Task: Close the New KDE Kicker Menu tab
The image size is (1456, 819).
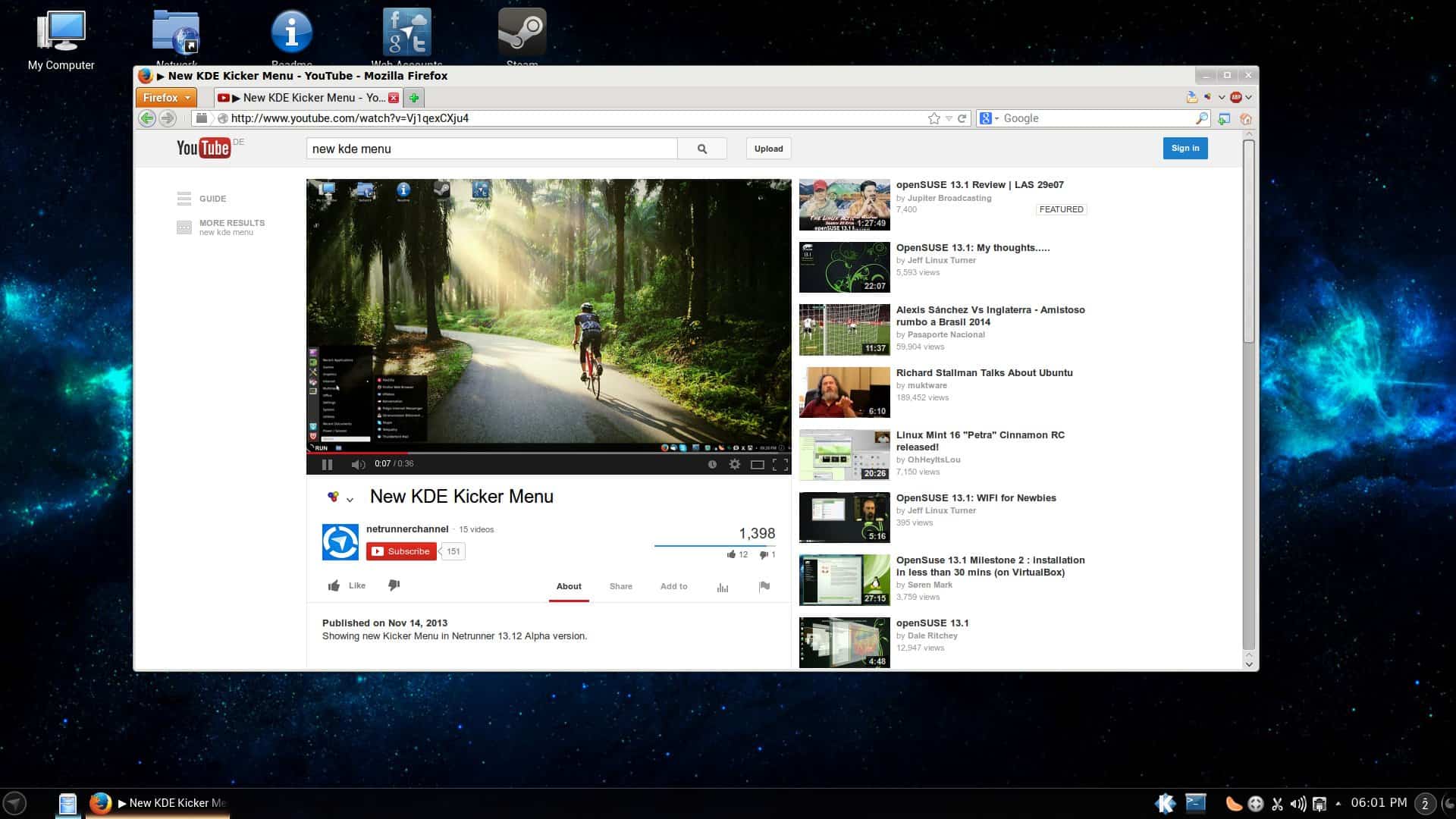Action: [x=394, y=98]
